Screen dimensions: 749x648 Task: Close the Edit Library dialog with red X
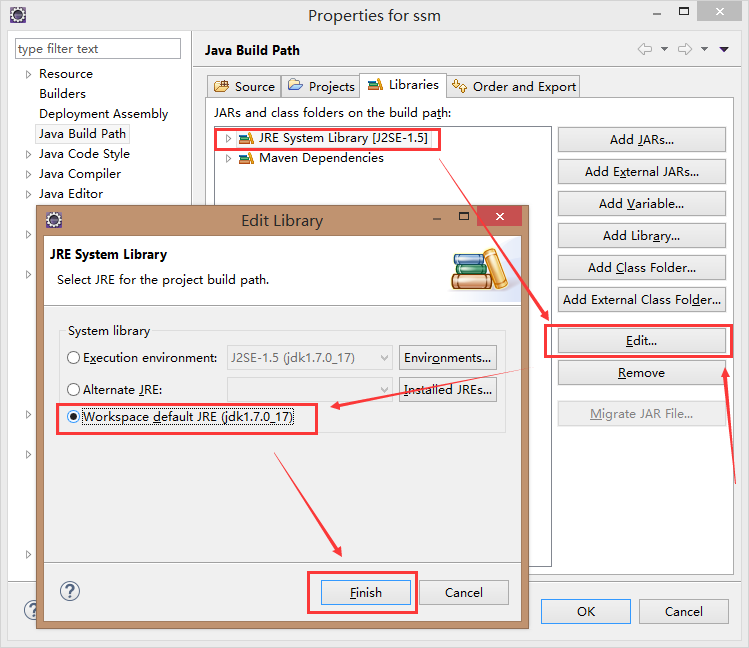(500, 216)
